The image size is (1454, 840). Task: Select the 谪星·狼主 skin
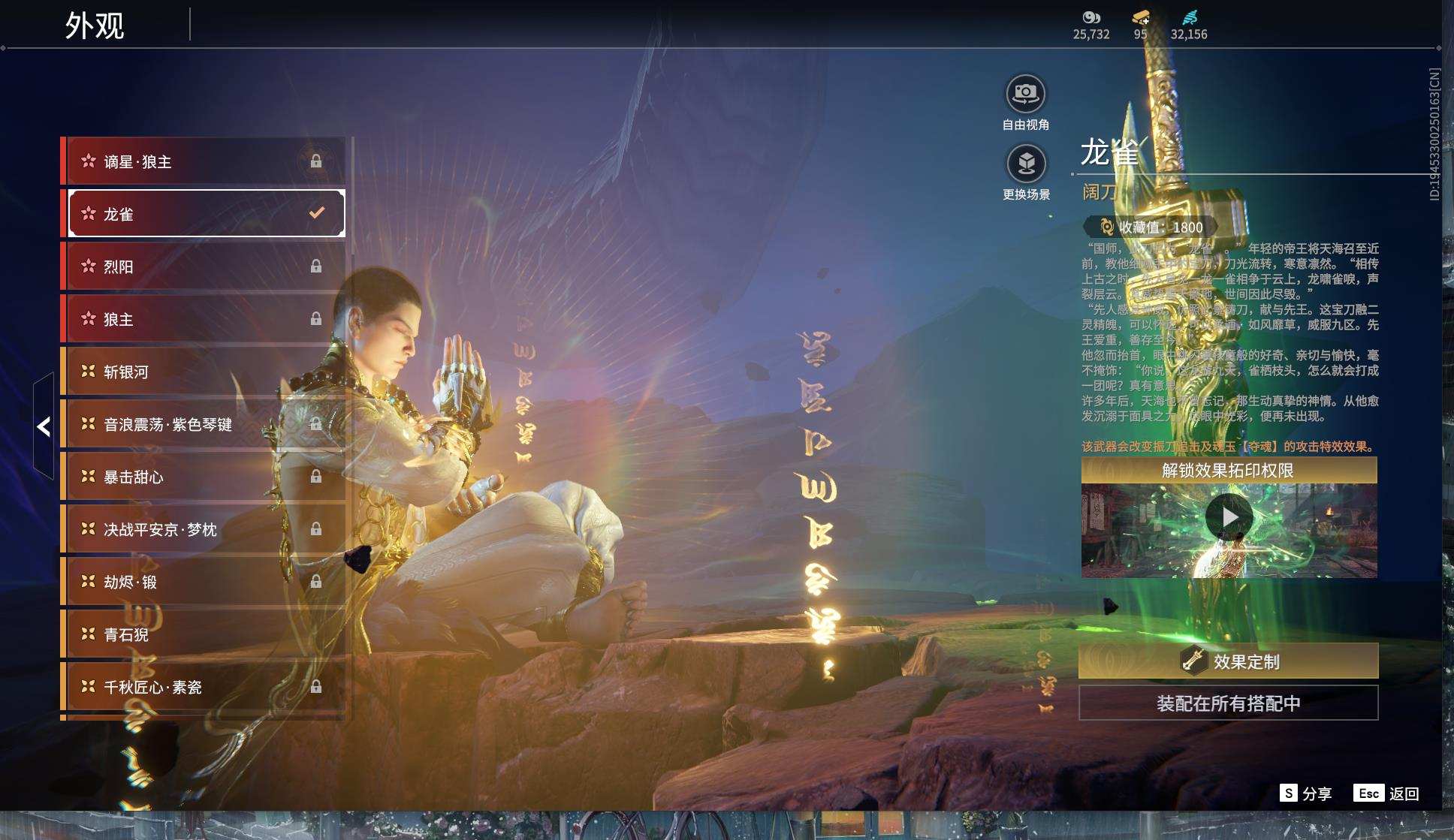coord(203,161)
